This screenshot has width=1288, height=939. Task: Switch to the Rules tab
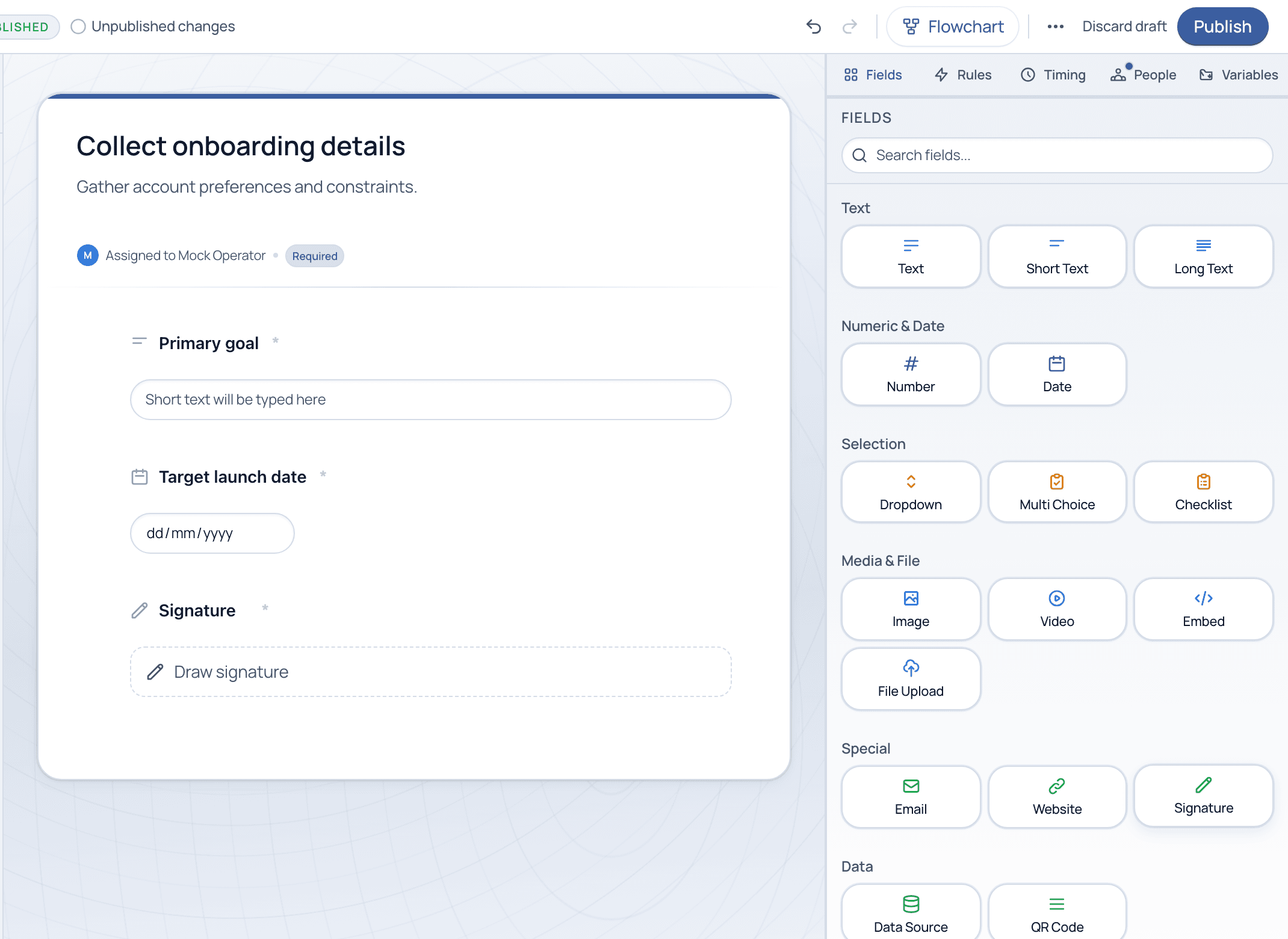(962, 75)
